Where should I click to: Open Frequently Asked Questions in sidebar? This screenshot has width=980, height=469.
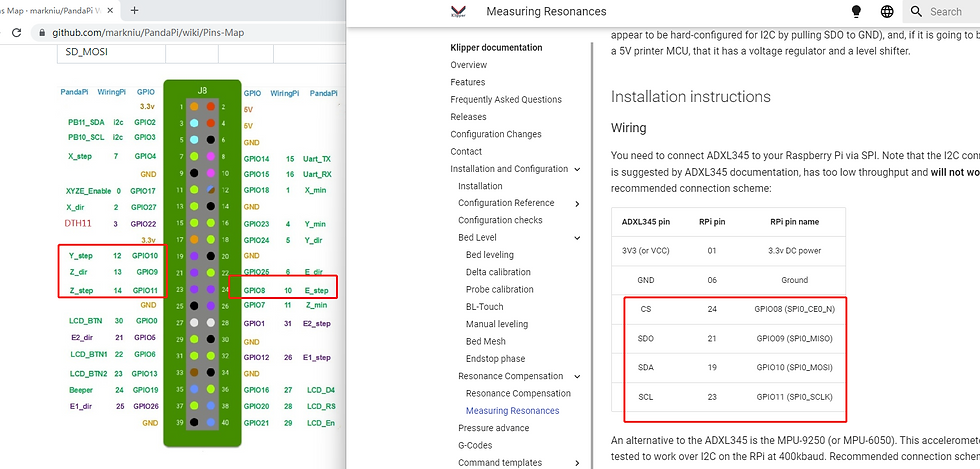506,100
